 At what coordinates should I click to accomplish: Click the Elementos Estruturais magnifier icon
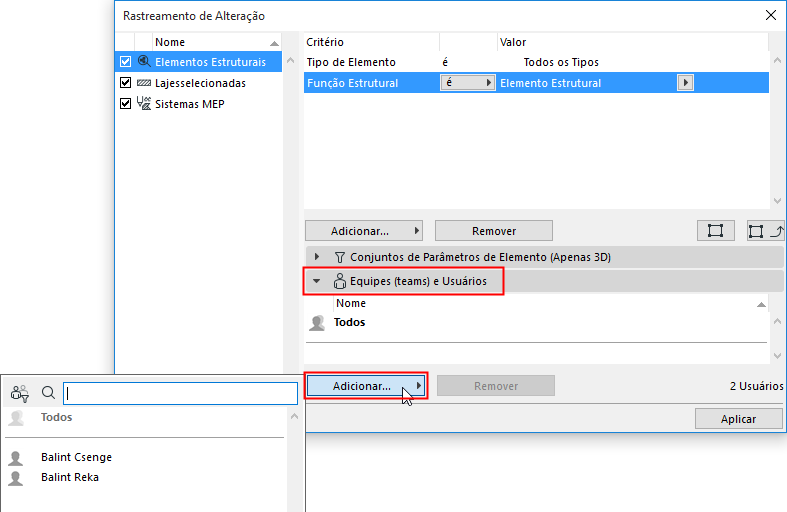point(143,62)
